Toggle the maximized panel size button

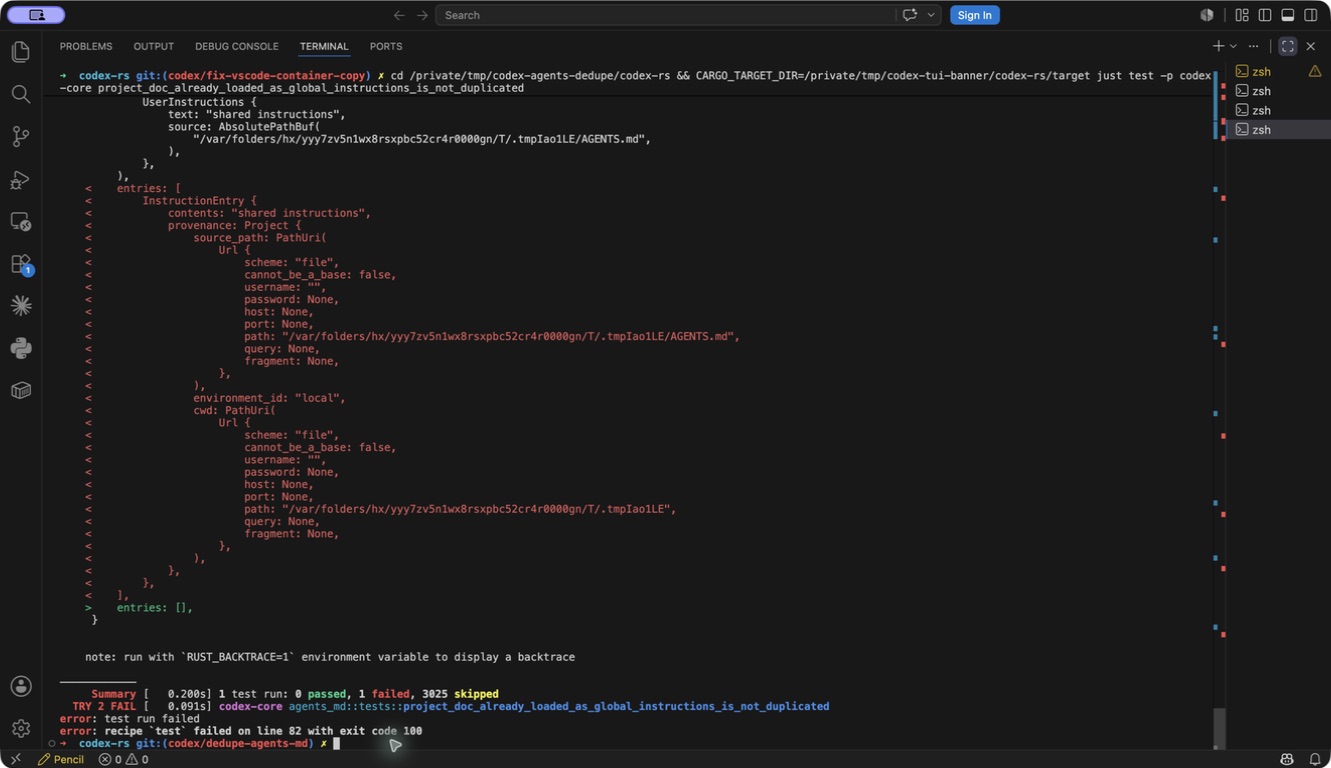pos(1288,46)
